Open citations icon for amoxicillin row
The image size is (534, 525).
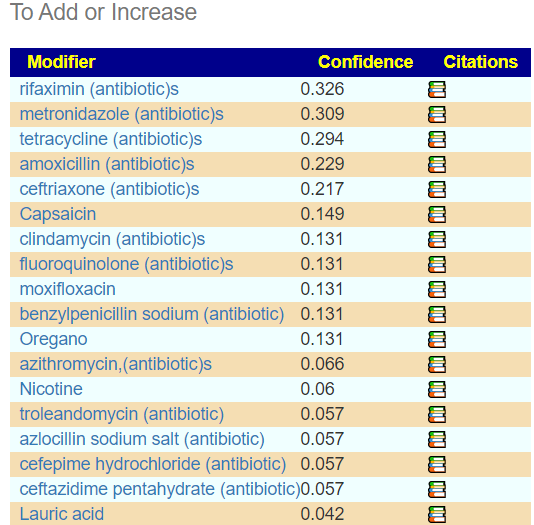pos(437,164)
